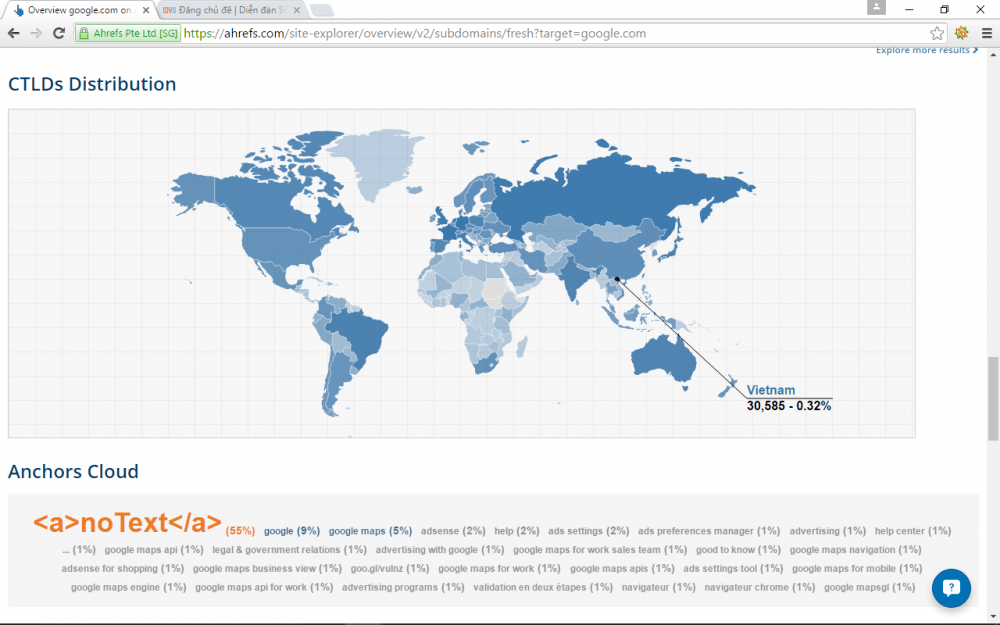
Task: Switch to the 'Overview google.com' tab
Action: (79, 10)
